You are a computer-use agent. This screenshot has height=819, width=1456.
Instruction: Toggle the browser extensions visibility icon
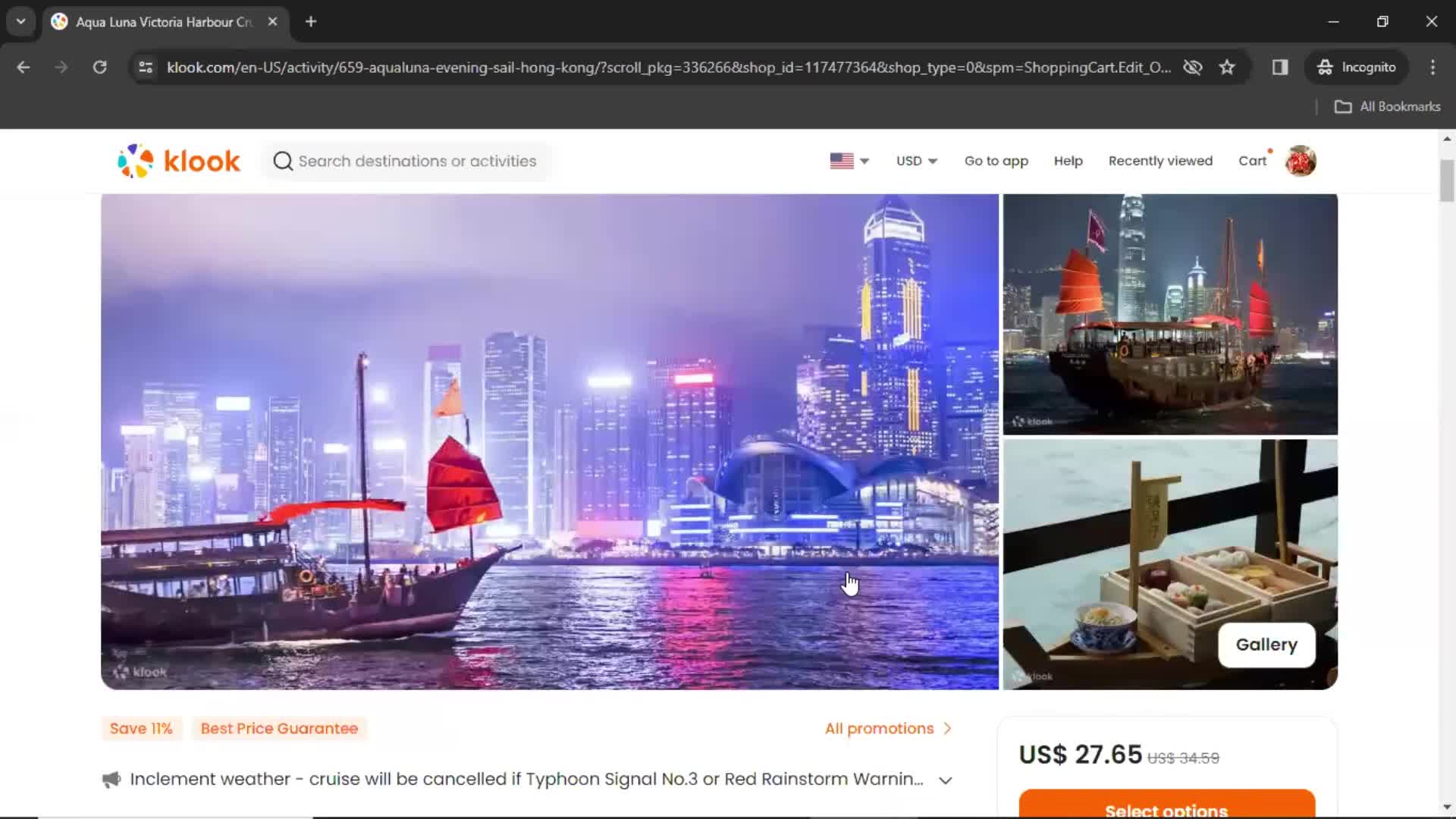tap(1280, 67)
